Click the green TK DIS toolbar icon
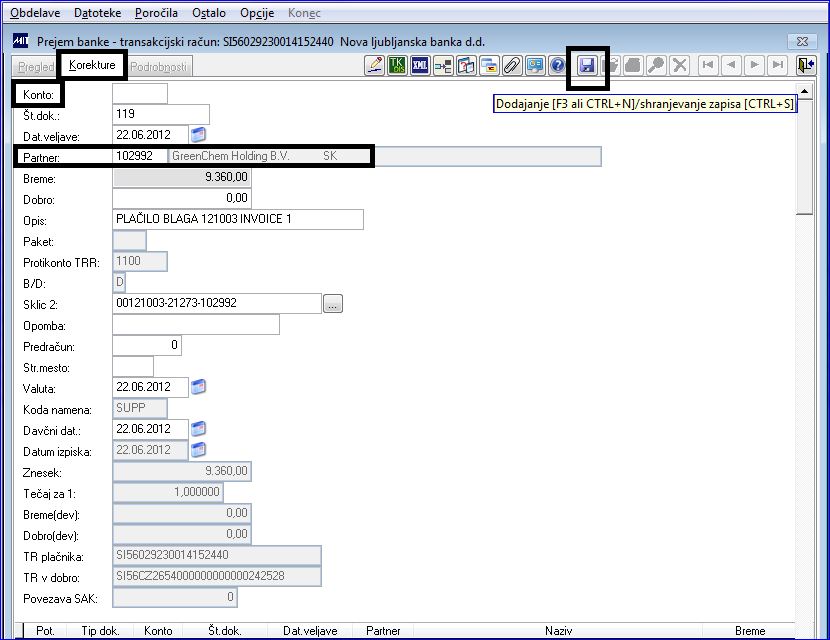The width and height of the screenshot is (830, 640). click(398, 66)
